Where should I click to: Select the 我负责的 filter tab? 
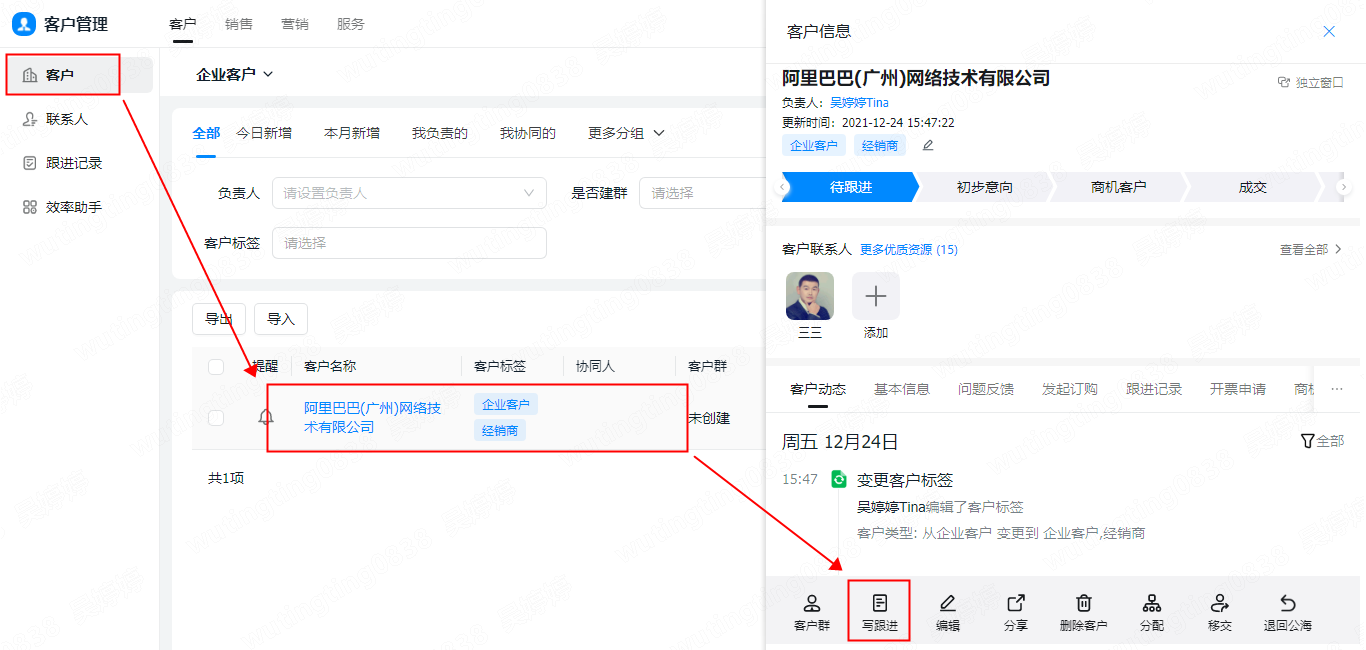pos(440,133)
